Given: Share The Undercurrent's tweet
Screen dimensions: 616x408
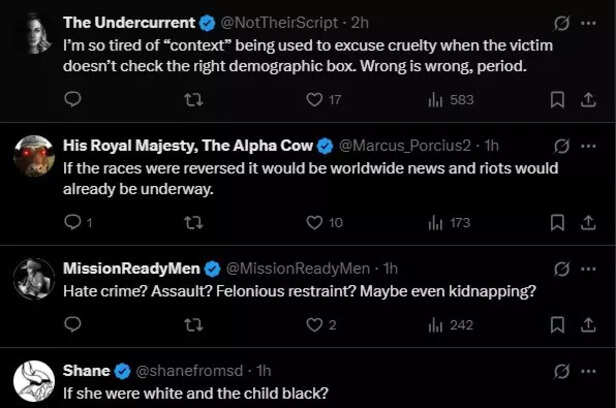Looking at the screenshot, I should (586, 99).
